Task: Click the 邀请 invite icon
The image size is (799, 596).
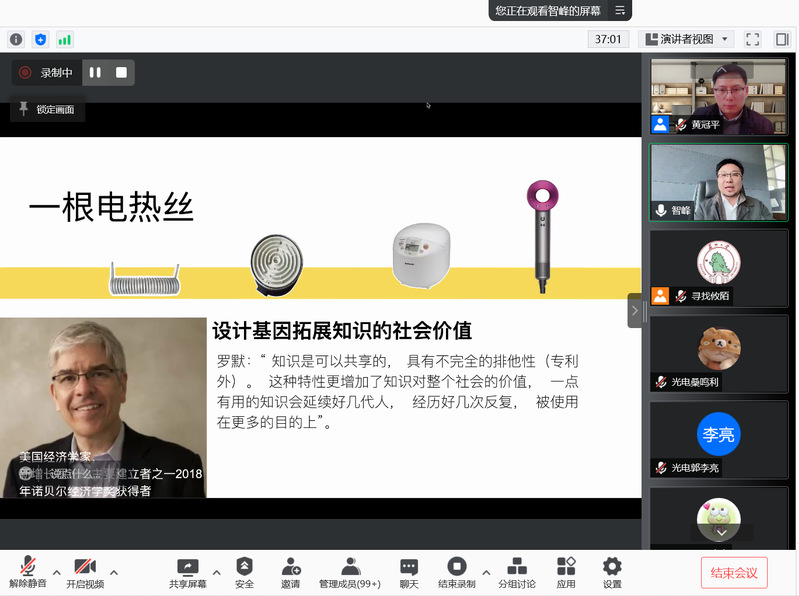Action: click(x=290, y=572)
